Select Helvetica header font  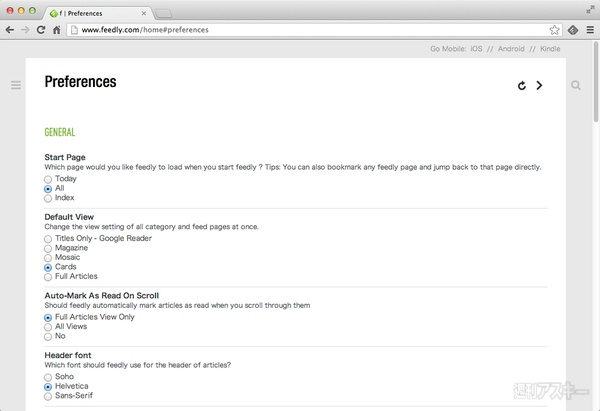[x=48, y=387]
